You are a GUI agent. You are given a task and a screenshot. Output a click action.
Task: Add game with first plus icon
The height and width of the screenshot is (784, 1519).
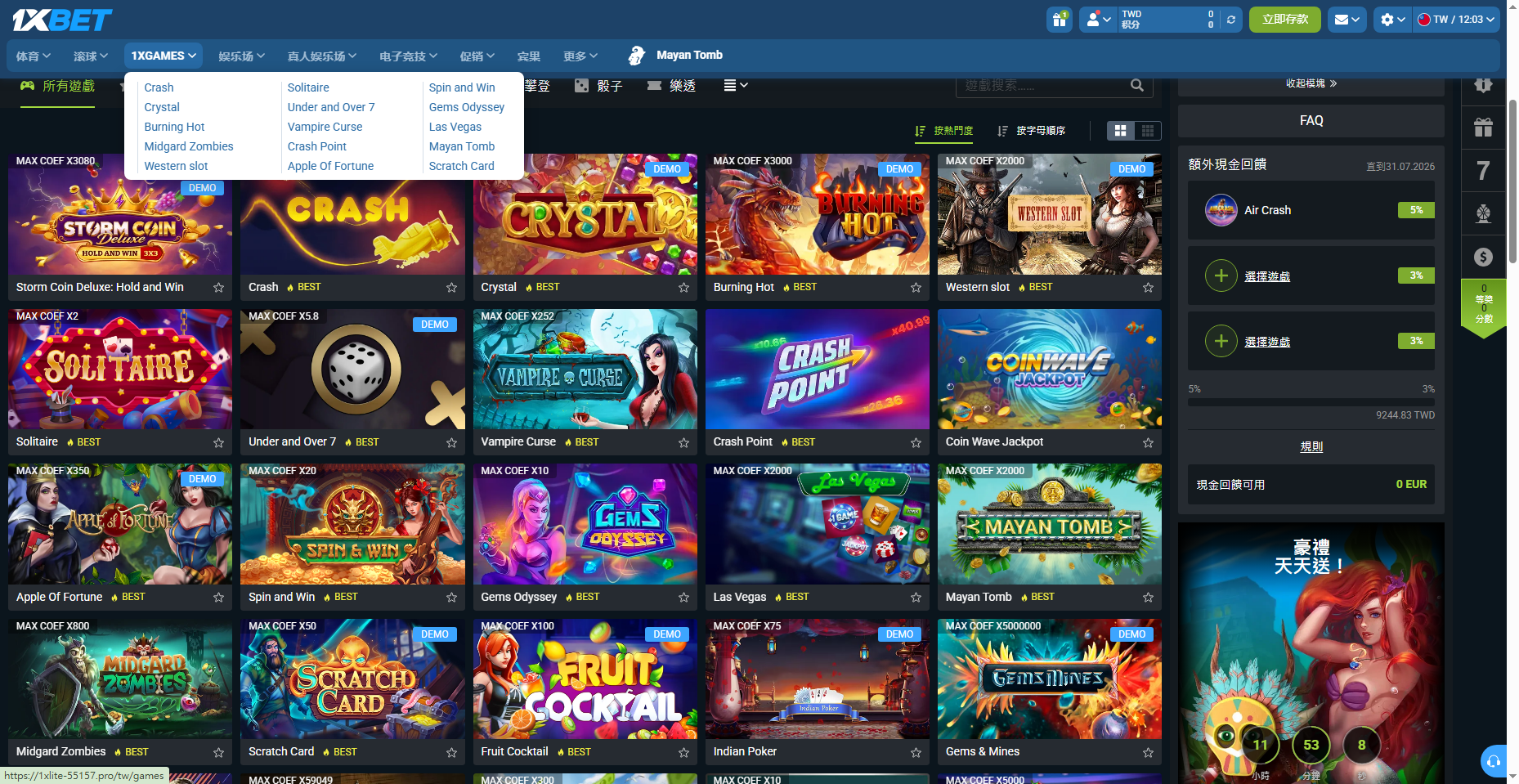tap(1221, 276)
